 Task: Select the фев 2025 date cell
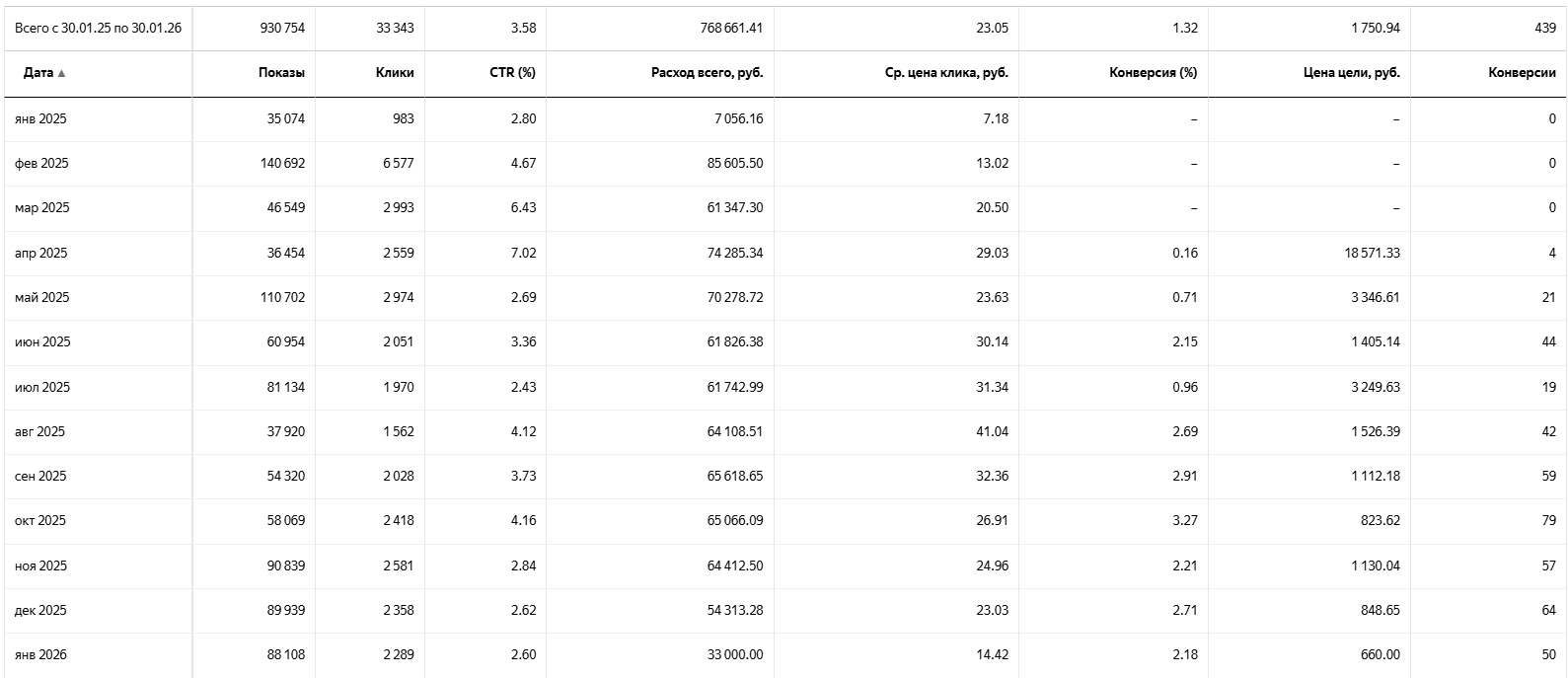point(41,164)
